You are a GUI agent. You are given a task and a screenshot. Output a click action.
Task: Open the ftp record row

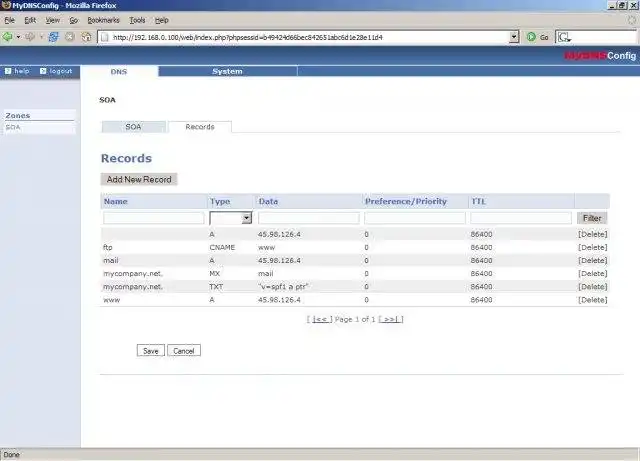point(354,247)
